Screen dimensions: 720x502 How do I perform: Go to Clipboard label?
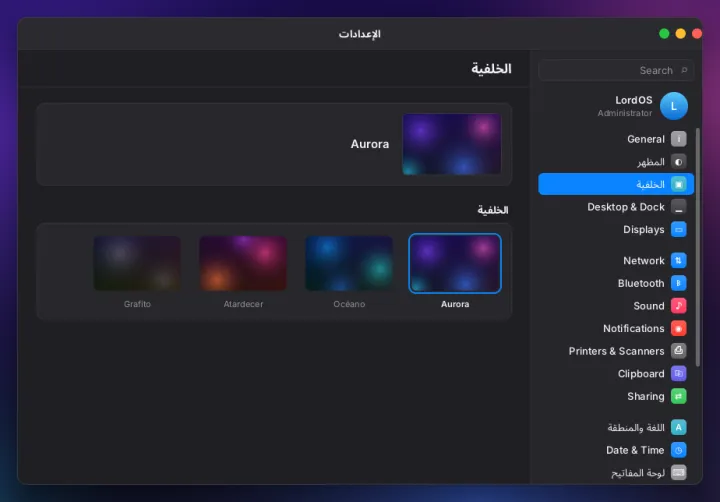[x=641, y=374]
